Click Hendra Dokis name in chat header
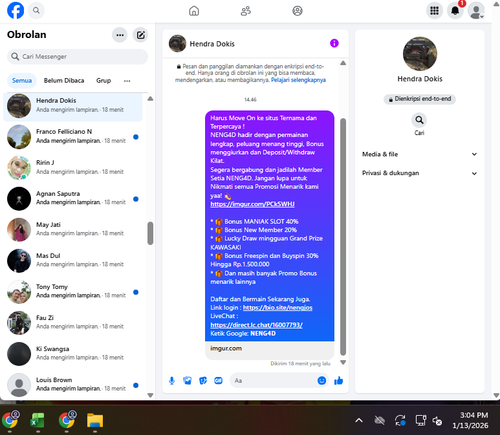The image size is (500, 435). 212,44
